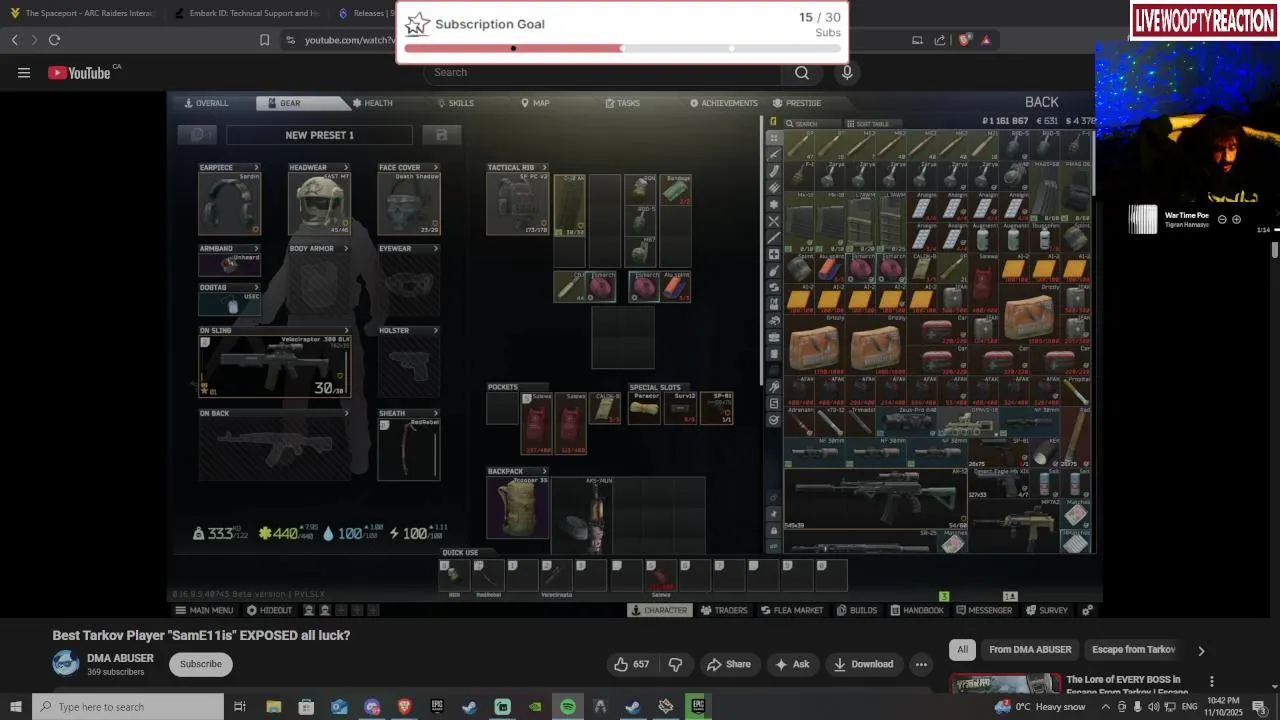Show next filter chips arrow
The height and width of the screenshot is (720, 1280).
pos(1201,651)
